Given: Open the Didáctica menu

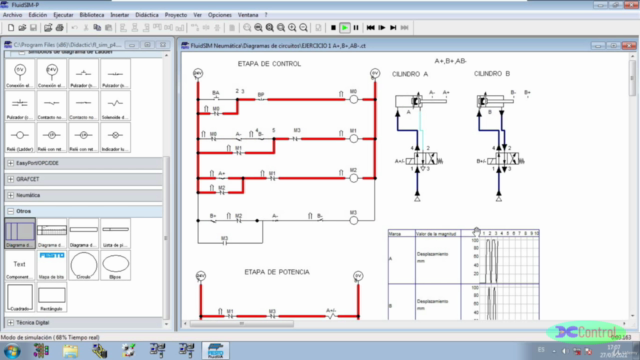Looking at the screenshot, I should pyautogui.click(x=147, y=15).
